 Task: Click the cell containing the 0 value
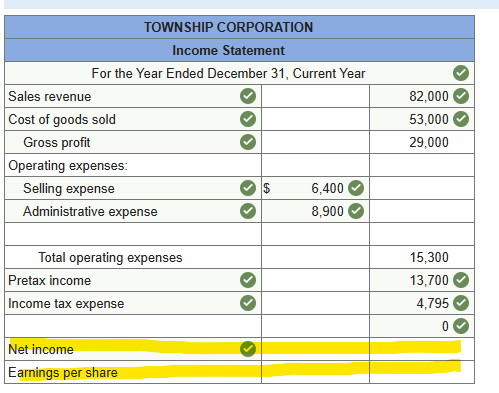click(422, 326)
